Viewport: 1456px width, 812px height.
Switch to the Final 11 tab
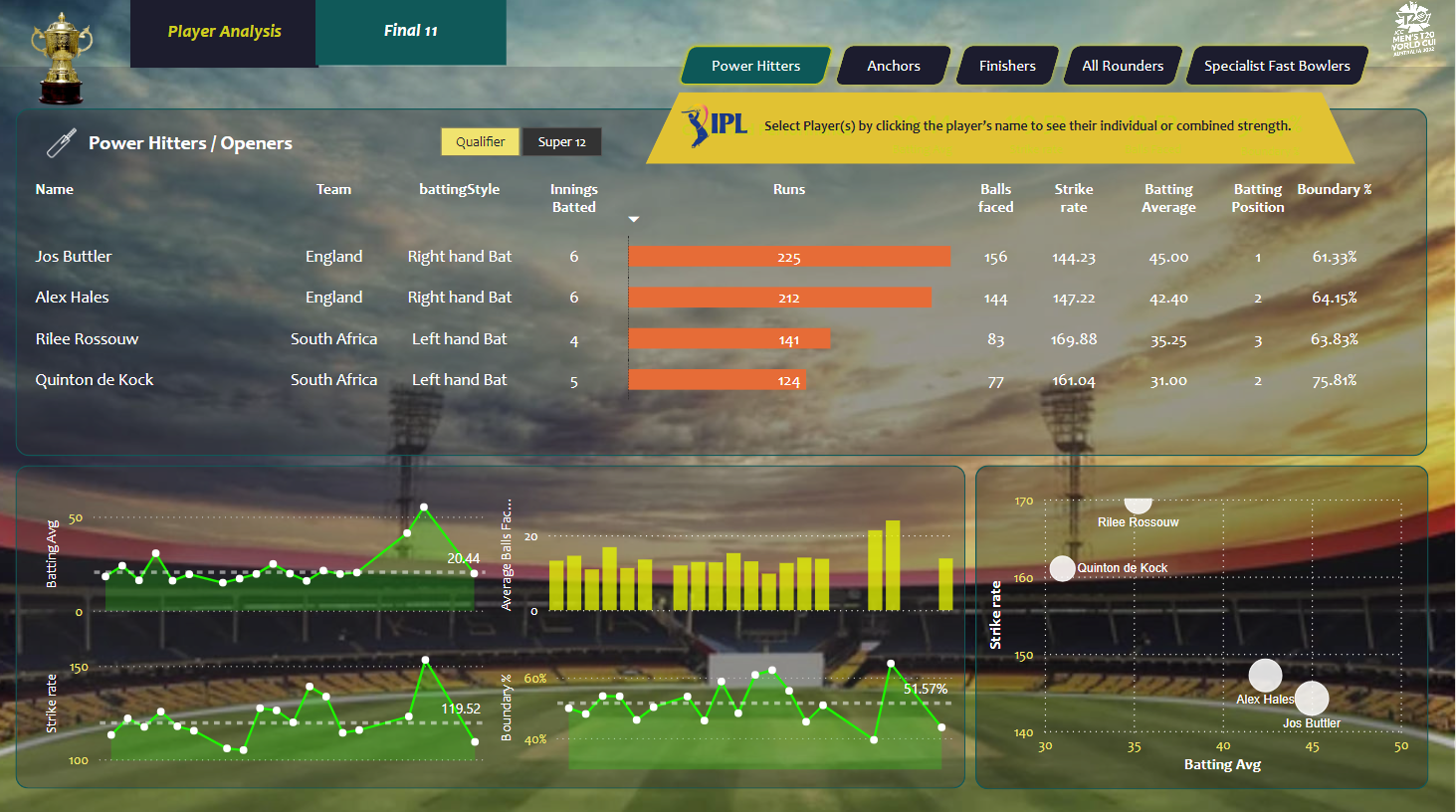411,32
